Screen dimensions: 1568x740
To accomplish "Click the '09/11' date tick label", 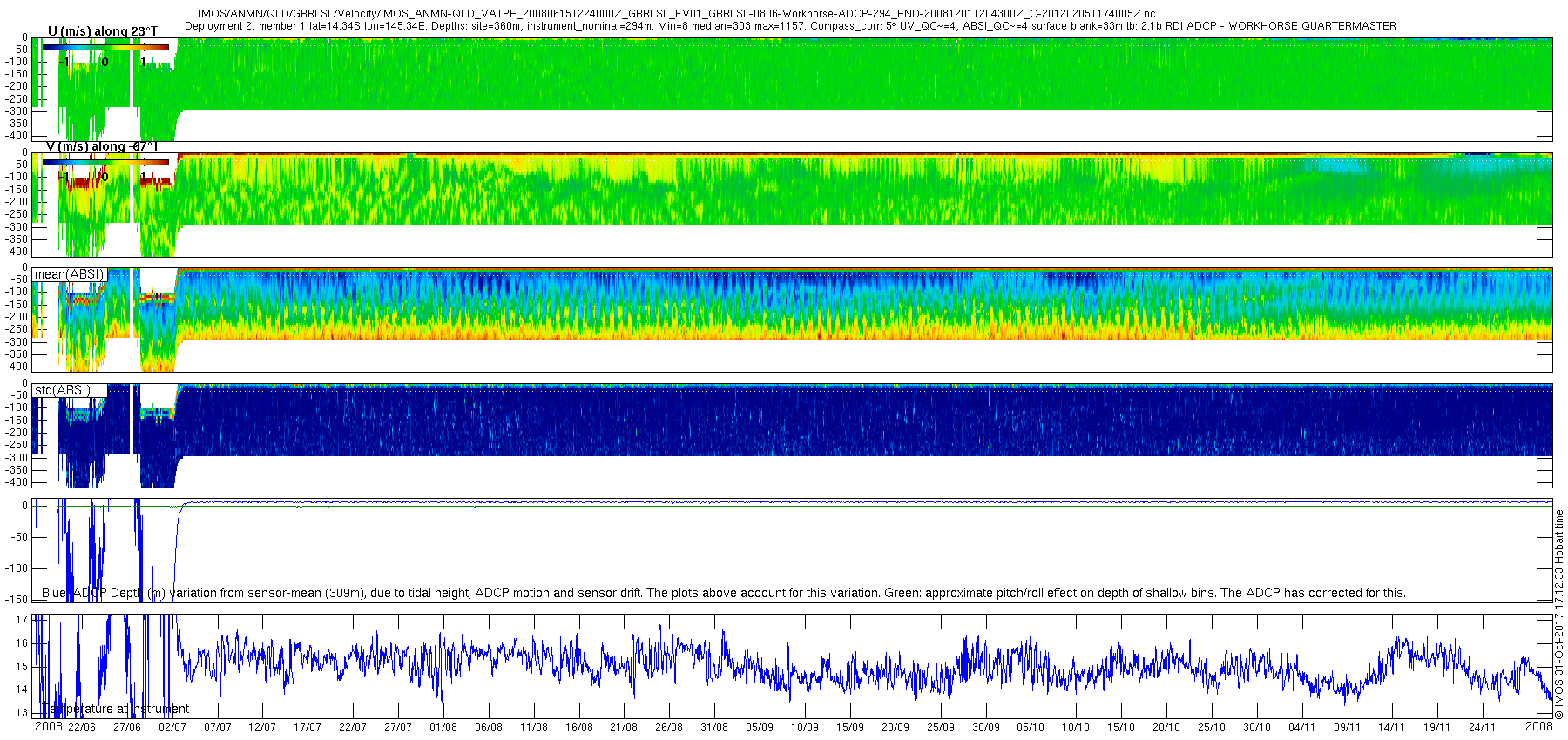I will pyautogui.click(x=1348, y=728).
